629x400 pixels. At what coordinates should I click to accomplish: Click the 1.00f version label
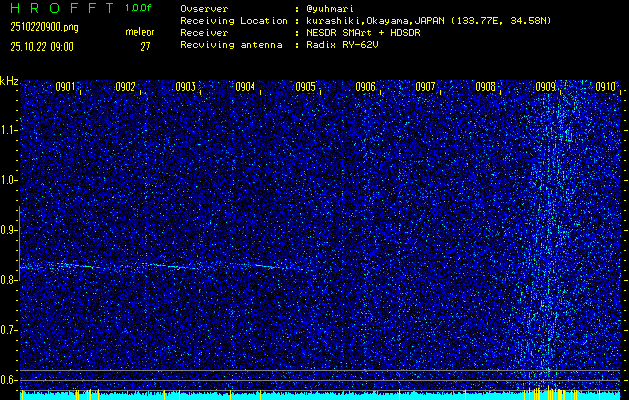[x=139, y=8]
